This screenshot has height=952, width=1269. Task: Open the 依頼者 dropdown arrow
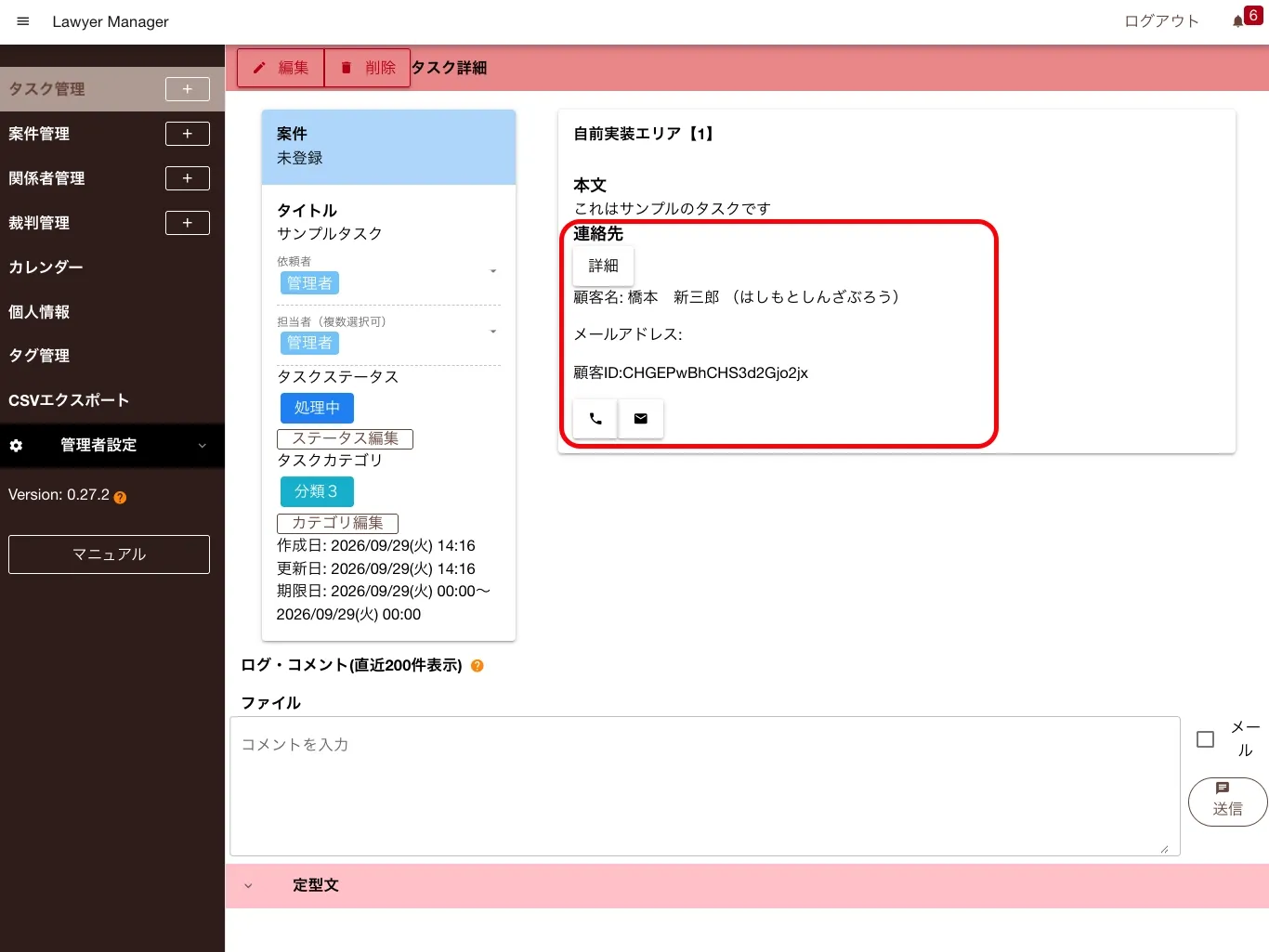493,271
